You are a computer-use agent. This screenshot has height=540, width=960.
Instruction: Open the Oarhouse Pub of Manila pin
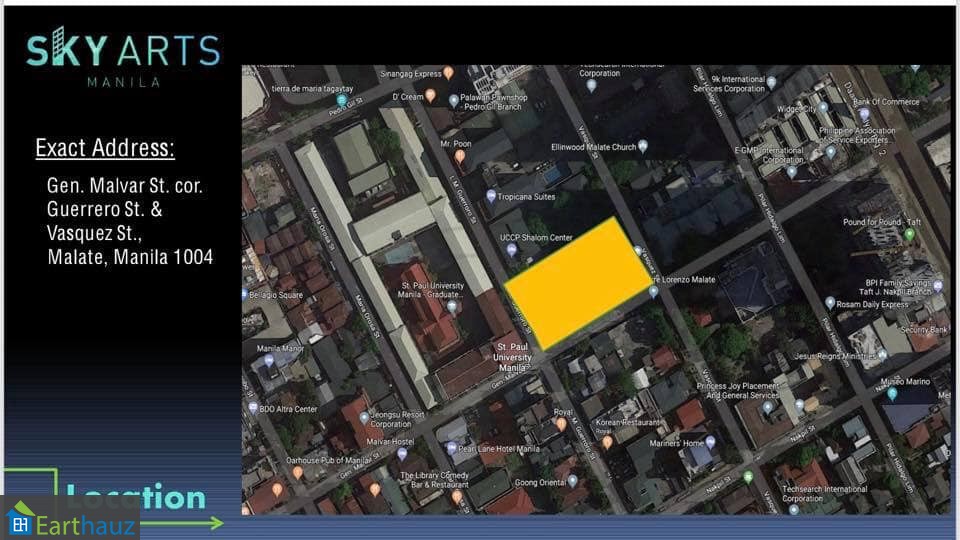(x=298, y=472)
